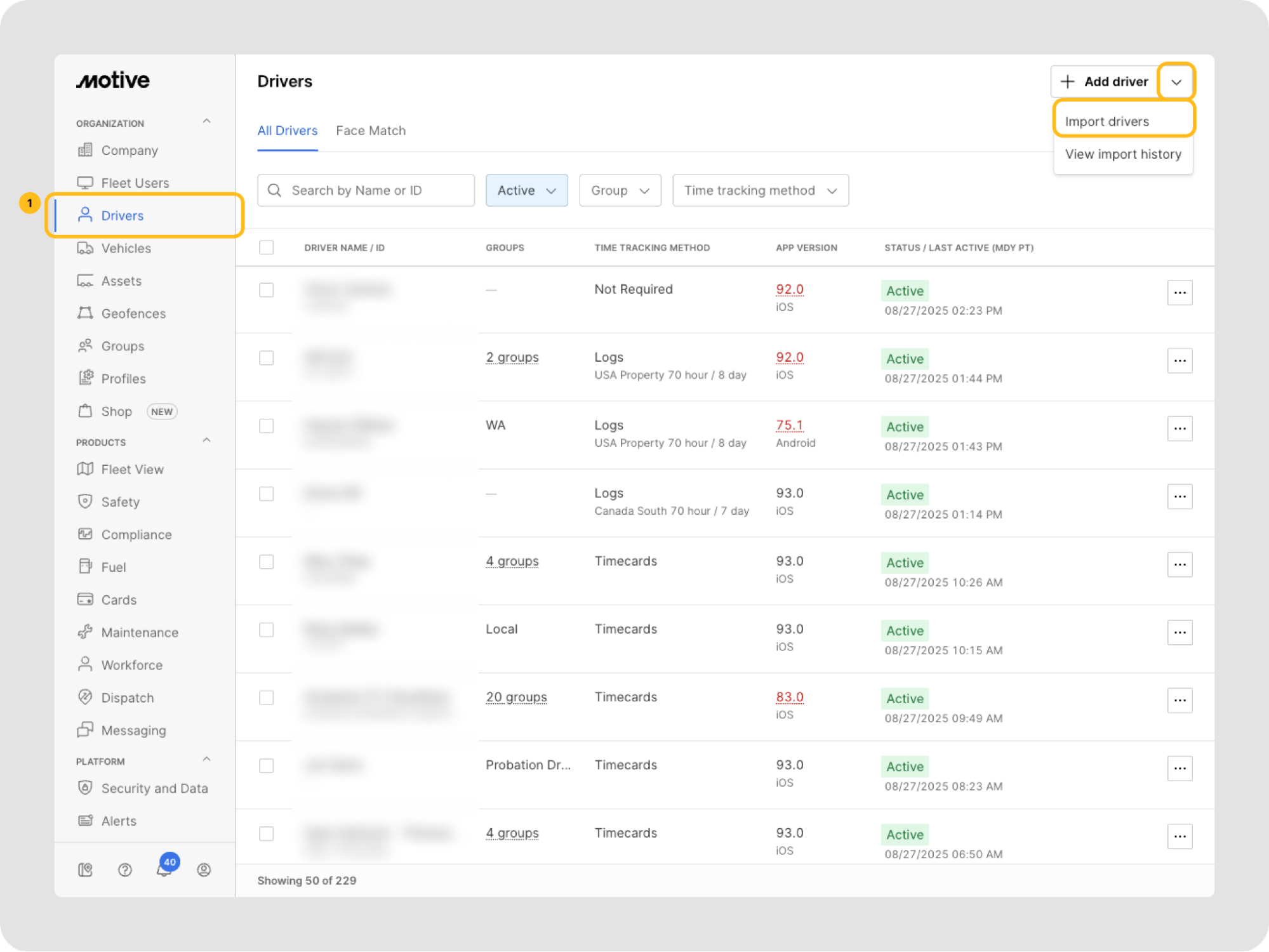Viewport: 1269px width, 952px height.
Task: Open Dispatch in the sidebar
Action: click(x=127, y=697)
